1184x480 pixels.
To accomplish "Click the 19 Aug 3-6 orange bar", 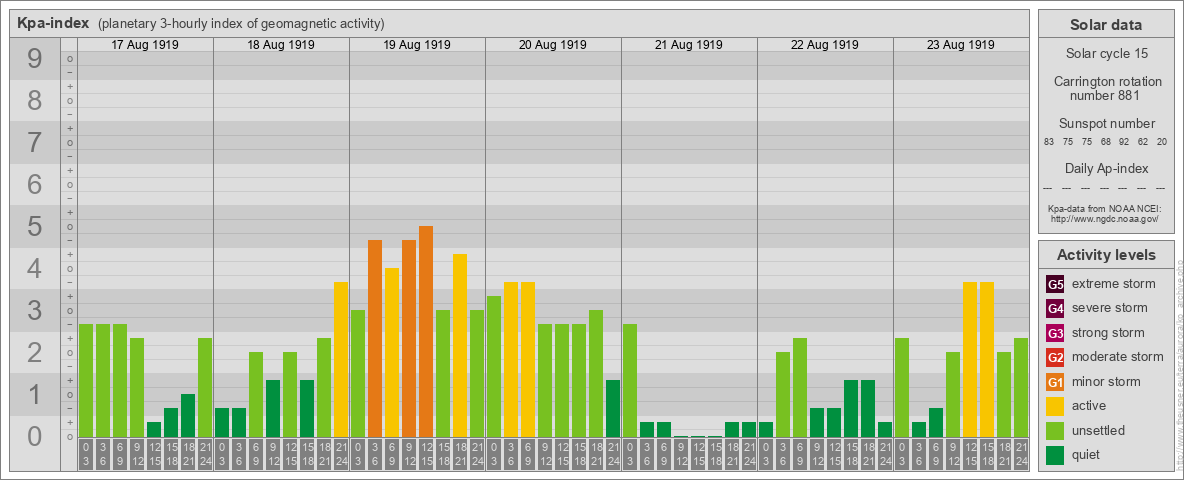I will pos(375,338).
